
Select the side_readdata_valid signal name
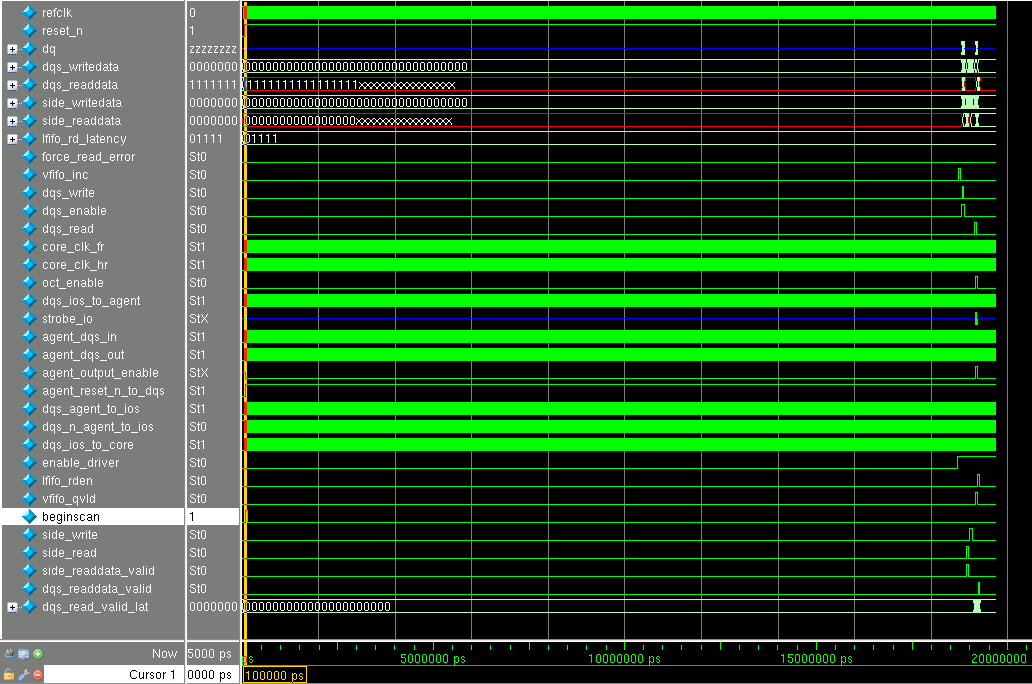(x=98, y=571)
